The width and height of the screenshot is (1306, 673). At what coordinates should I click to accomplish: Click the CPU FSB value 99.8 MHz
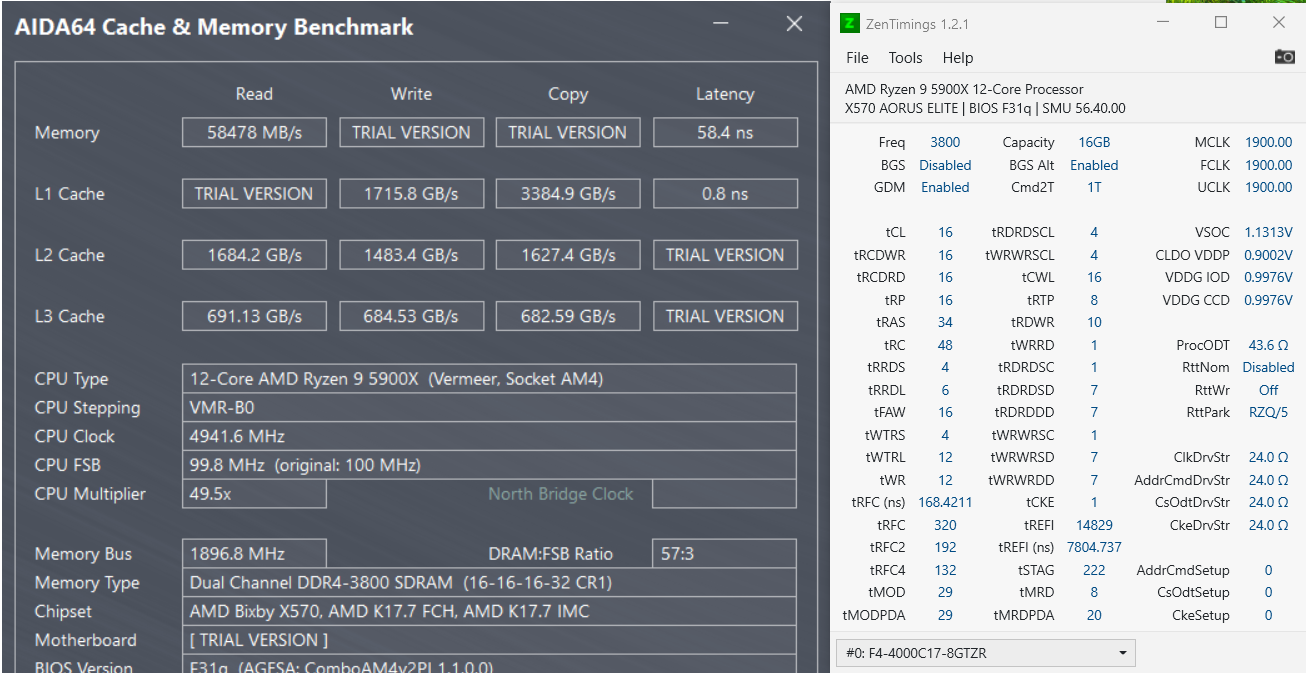pyautogui.click(x=489, y=465)
